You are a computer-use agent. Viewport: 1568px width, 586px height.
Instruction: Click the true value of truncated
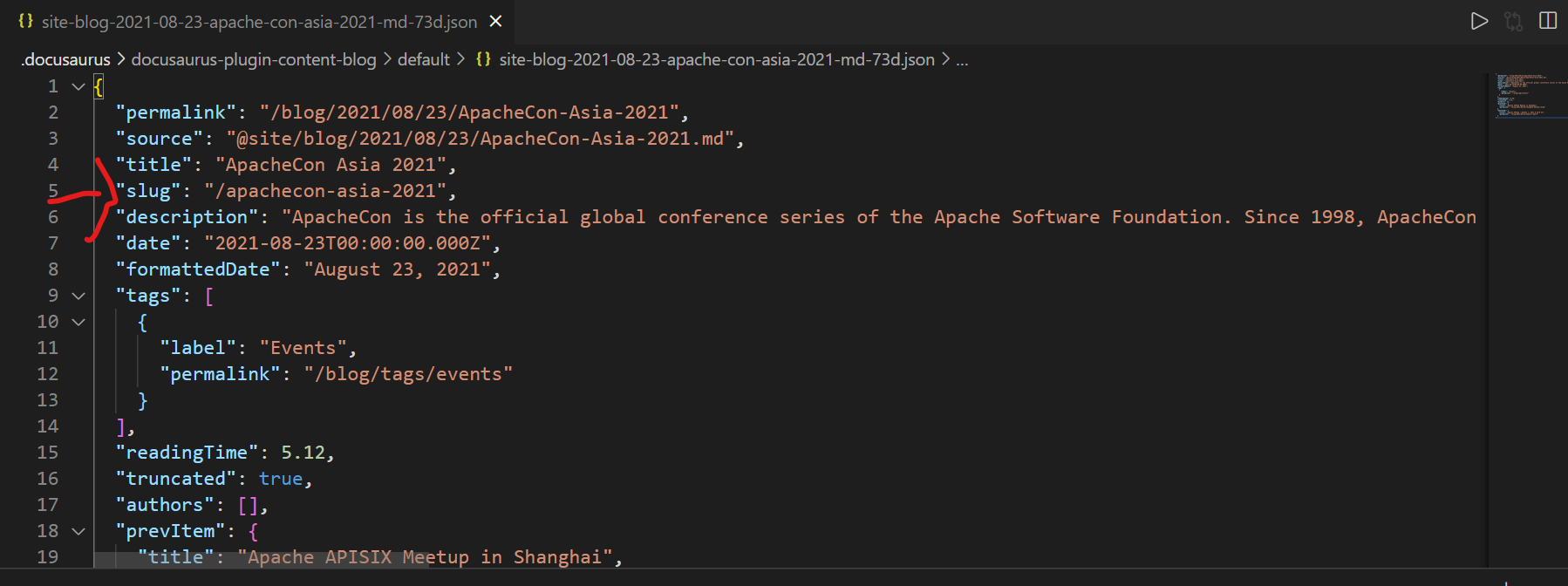[281, 478]
